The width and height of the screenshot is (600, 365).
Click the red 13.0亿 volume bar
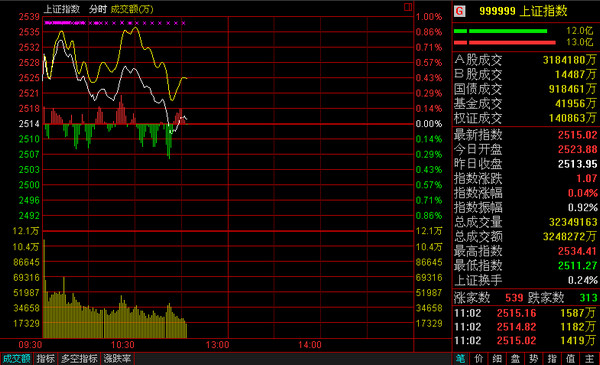click(505, 42)
